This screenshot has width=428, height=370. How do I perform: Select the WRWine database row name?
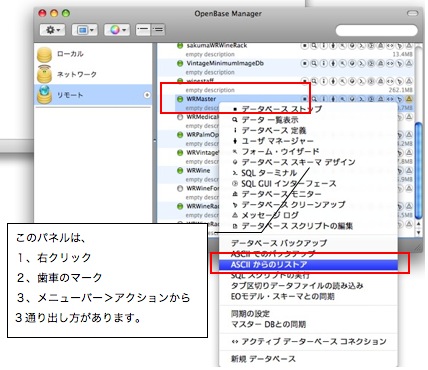198,170
